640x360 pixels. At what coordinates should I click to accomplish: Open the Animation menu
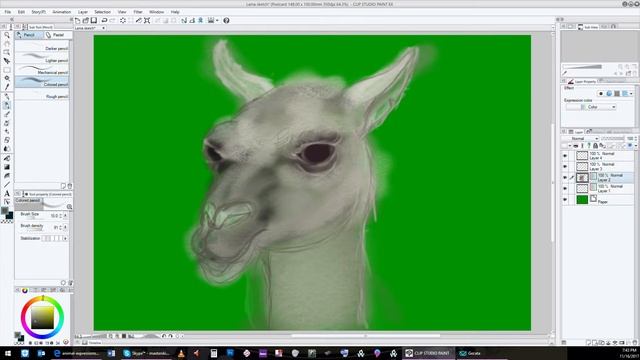coord(62,12)
